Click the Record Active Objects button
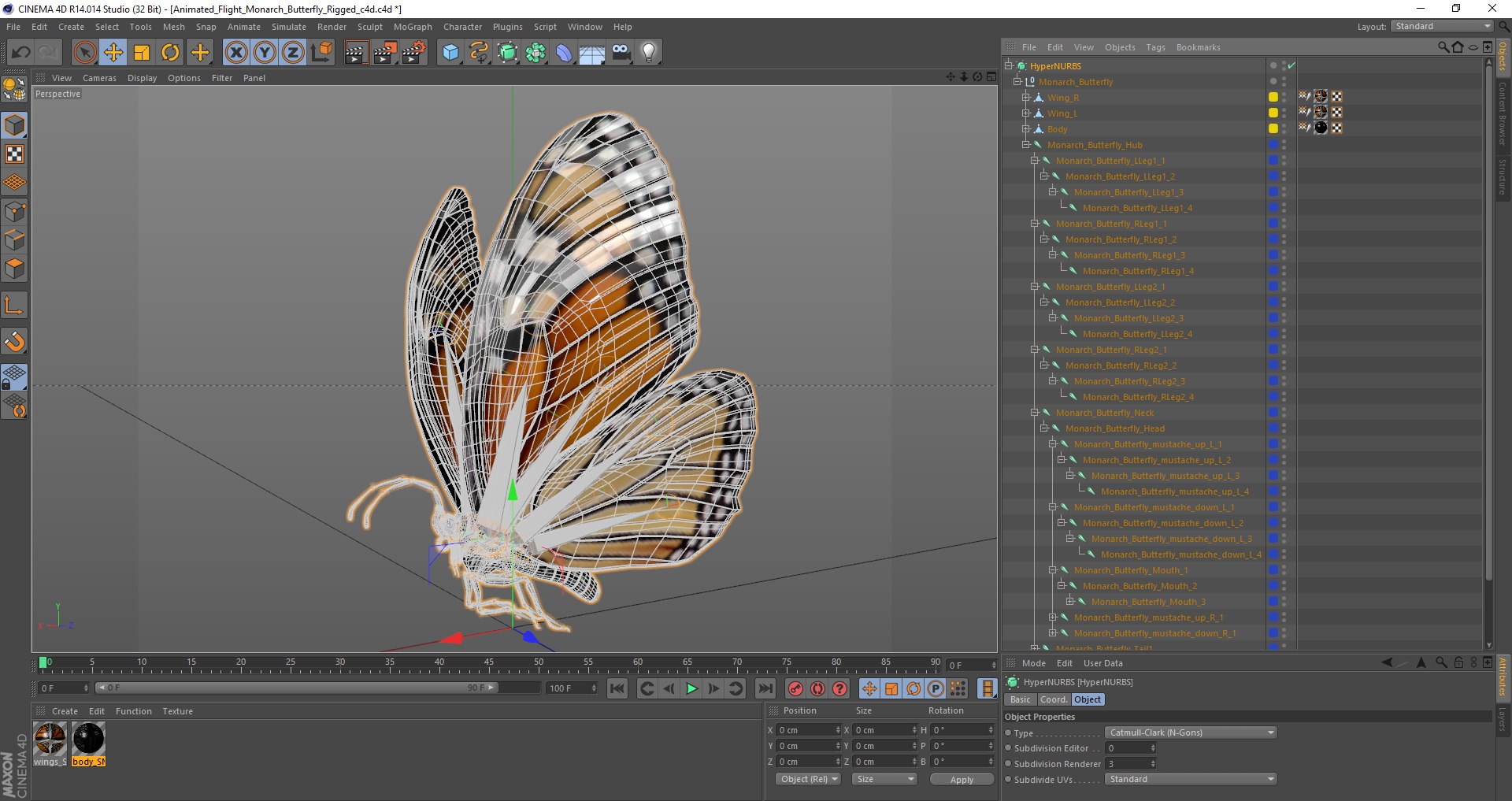 pos(795,688)
